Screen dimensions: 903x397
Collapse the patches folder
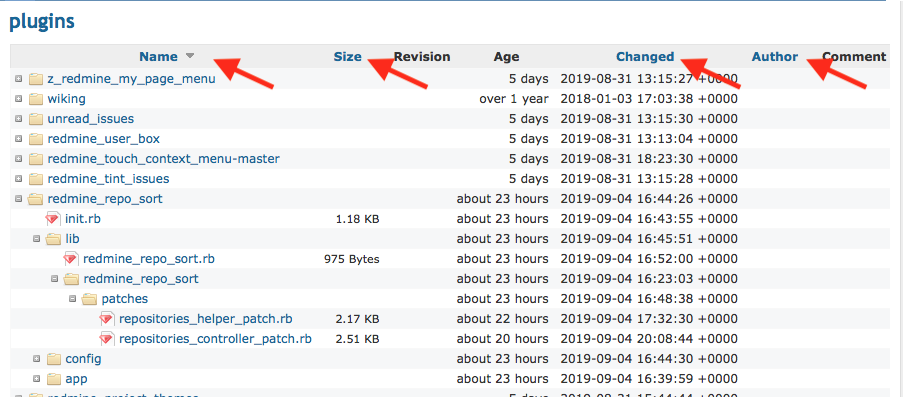coord(73,298)
